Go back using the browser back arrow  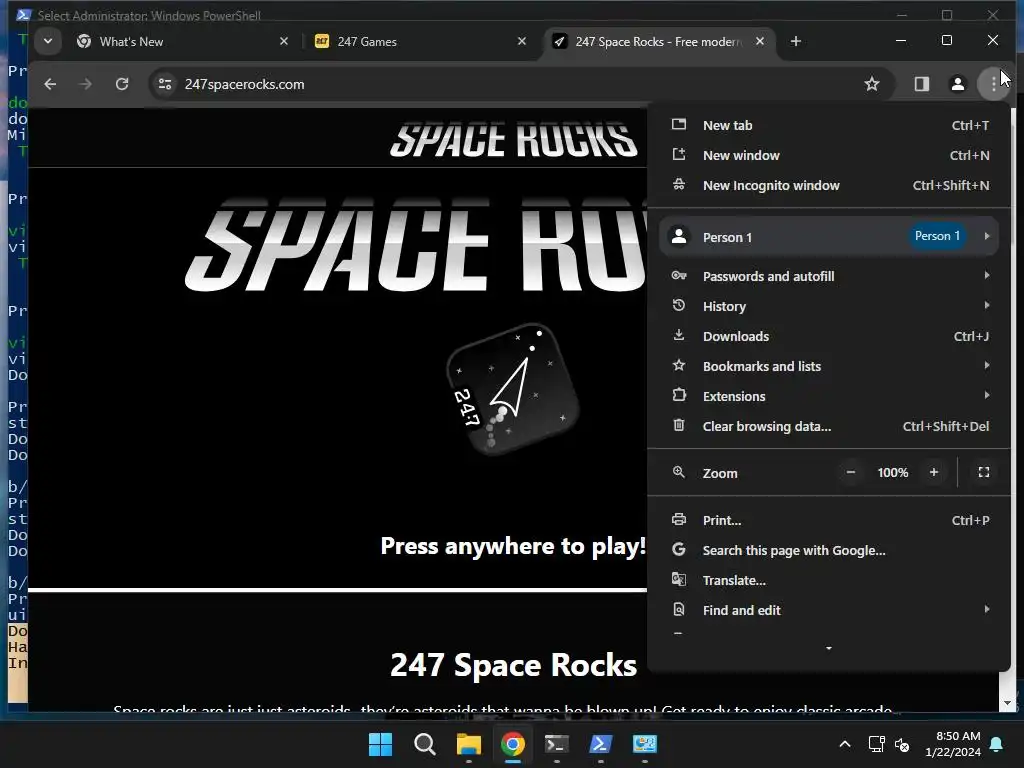50,84
